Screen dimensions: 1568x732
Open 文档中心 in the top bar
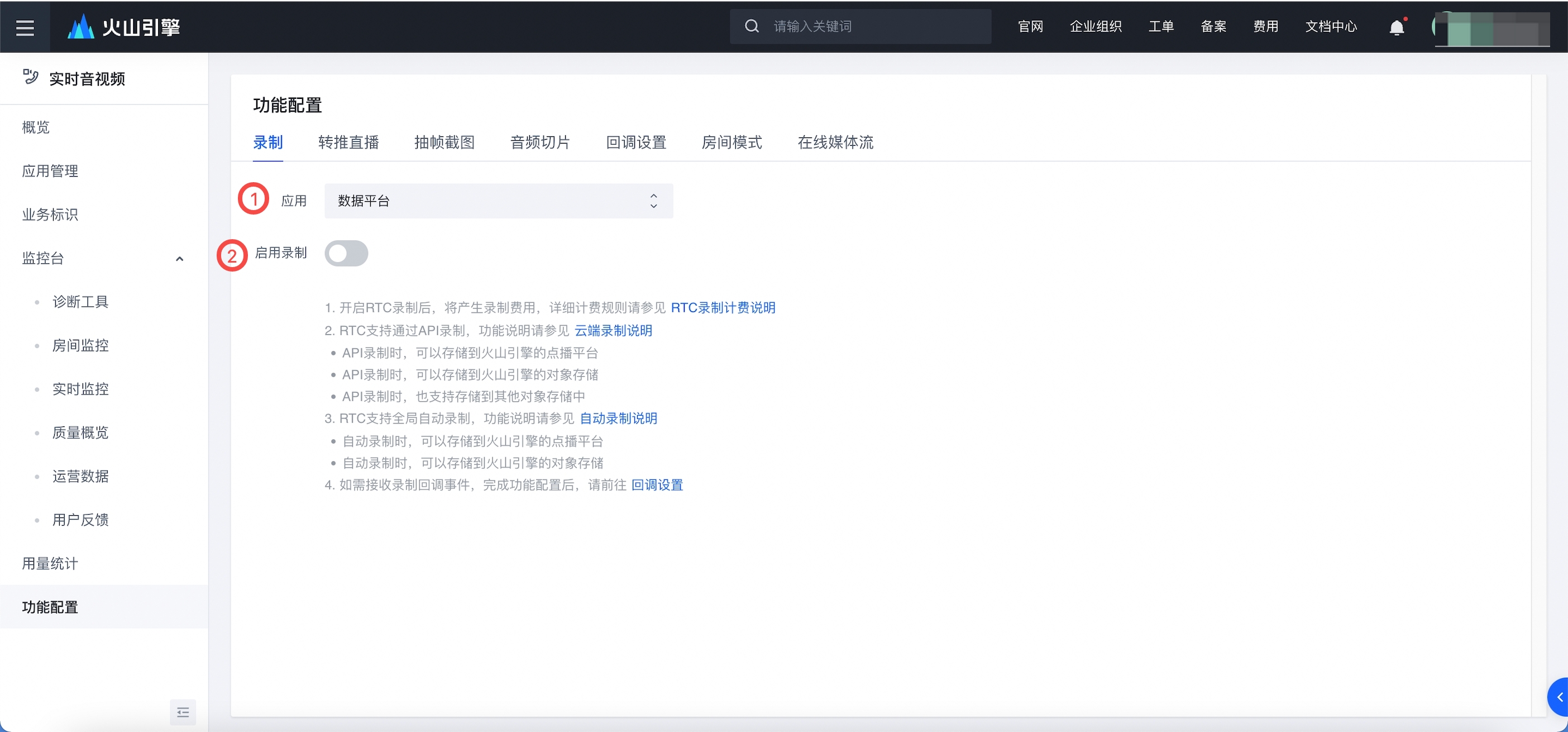(x=1331, y=26)
